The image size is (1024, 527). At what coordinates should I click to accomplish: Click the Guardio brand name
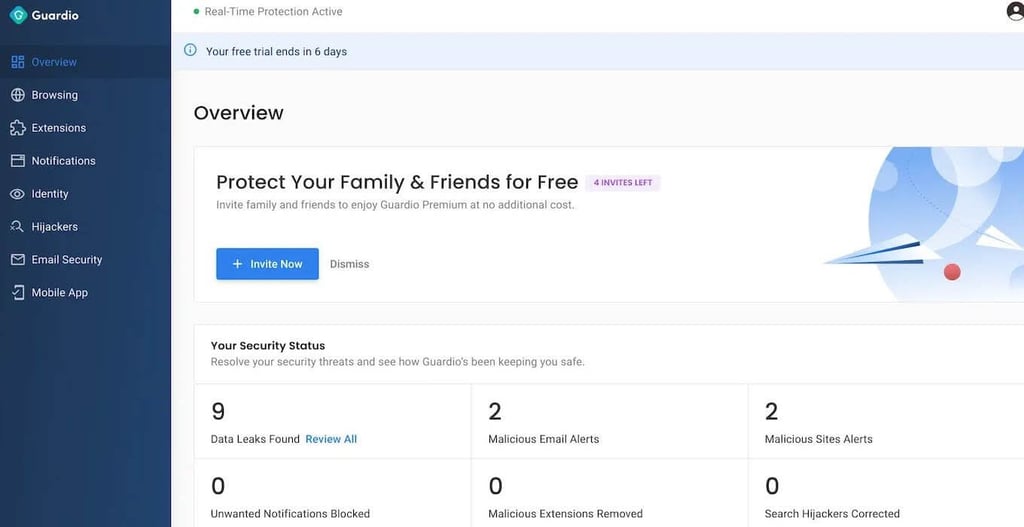55,15
